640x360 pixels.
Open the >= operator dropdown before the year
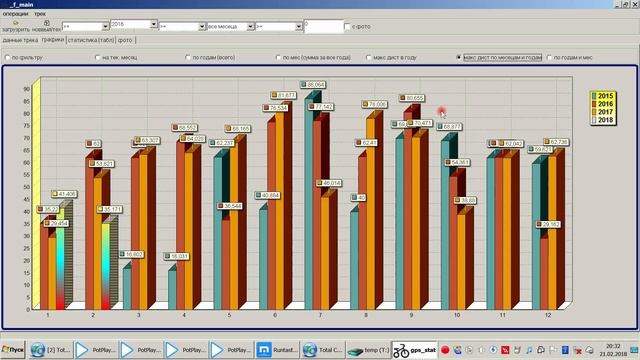coord(105,27)
